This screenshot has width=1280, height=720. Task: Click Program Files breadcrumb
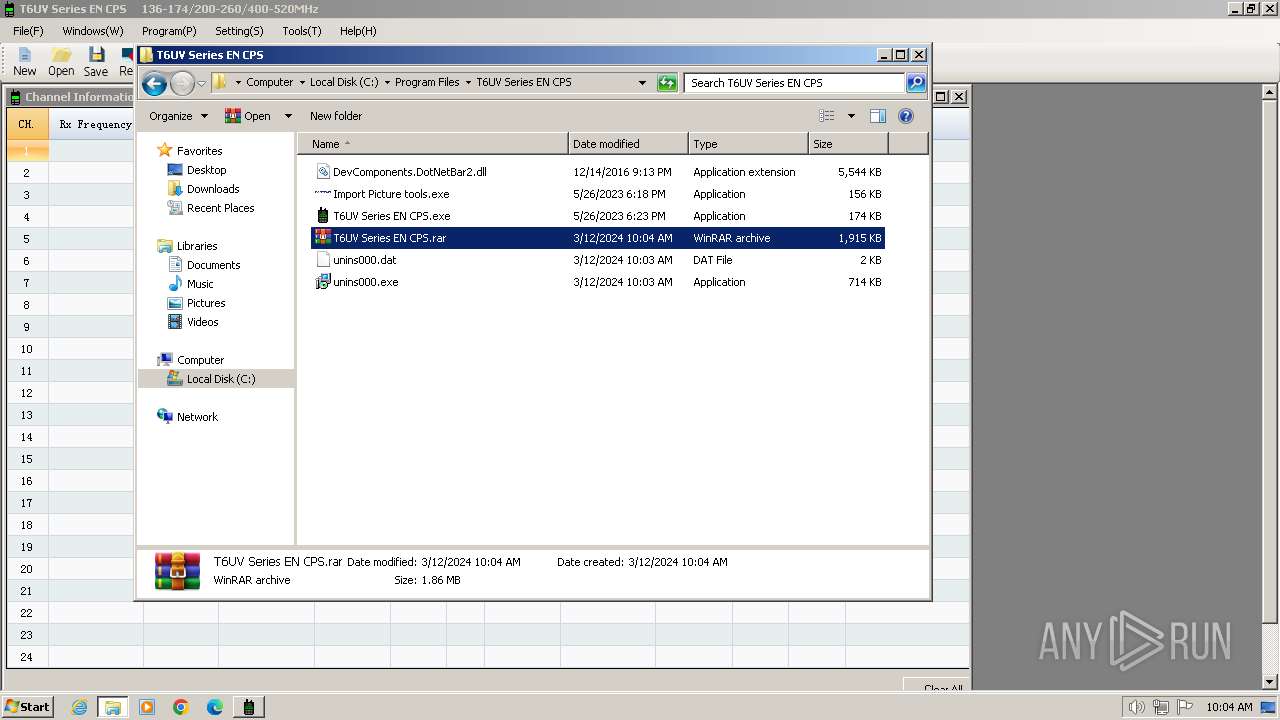427,83
